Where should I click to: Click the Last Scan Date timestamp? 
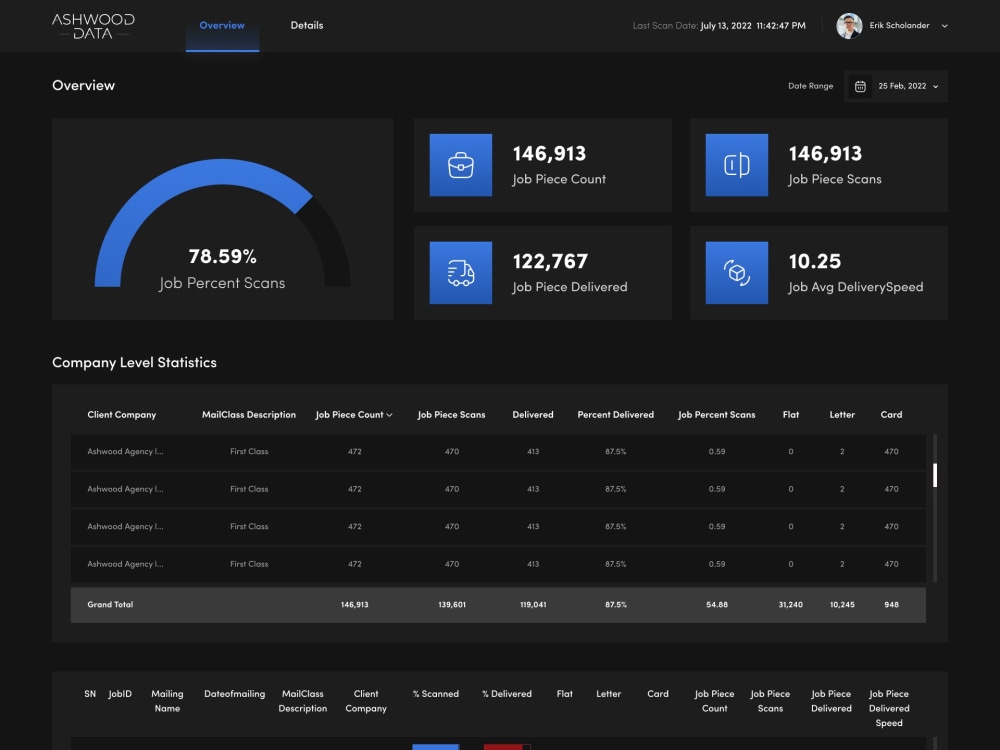point(753,26)
